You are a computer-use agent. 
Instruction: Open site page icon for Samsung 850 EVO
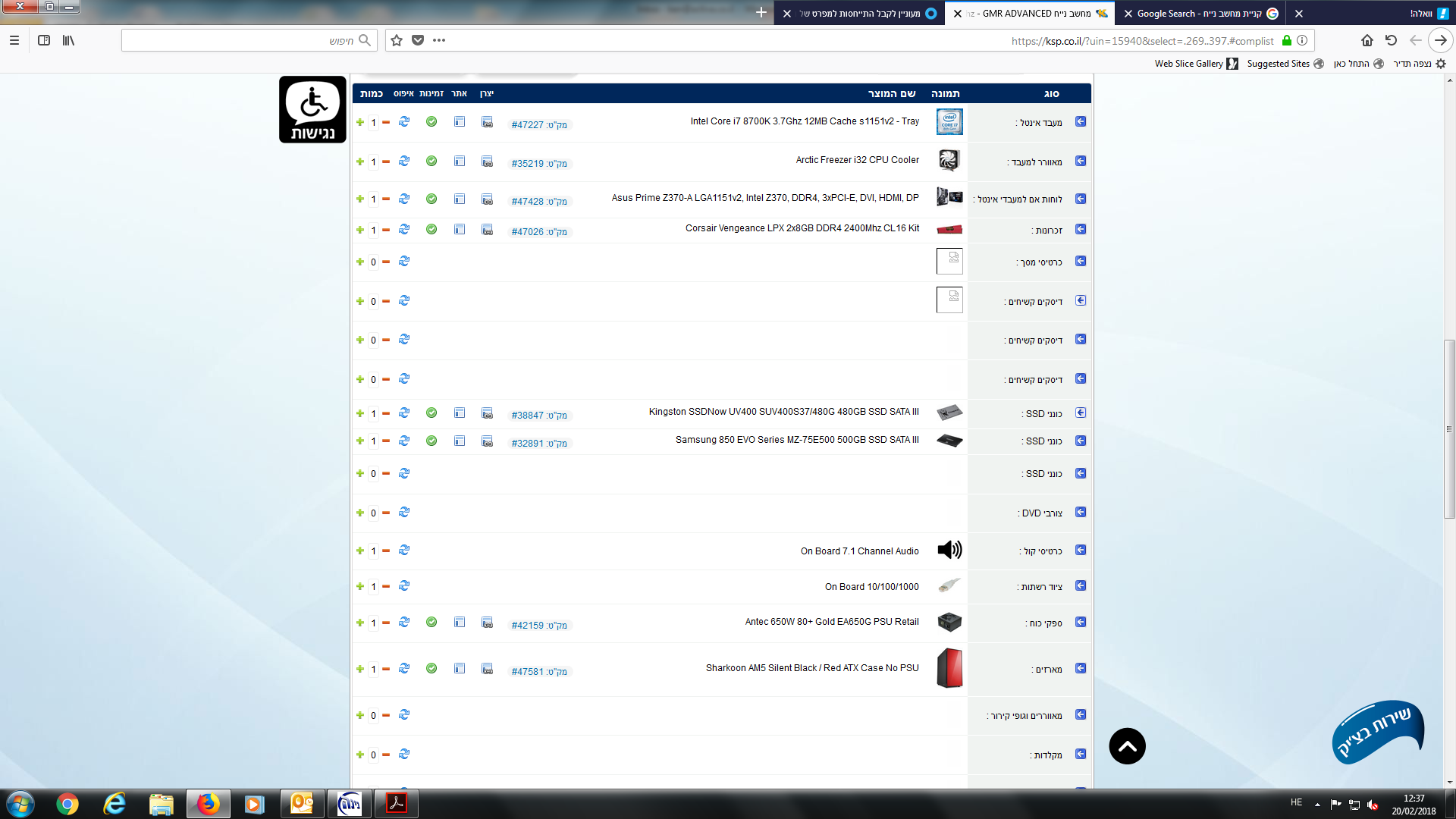tap(460, 441)
